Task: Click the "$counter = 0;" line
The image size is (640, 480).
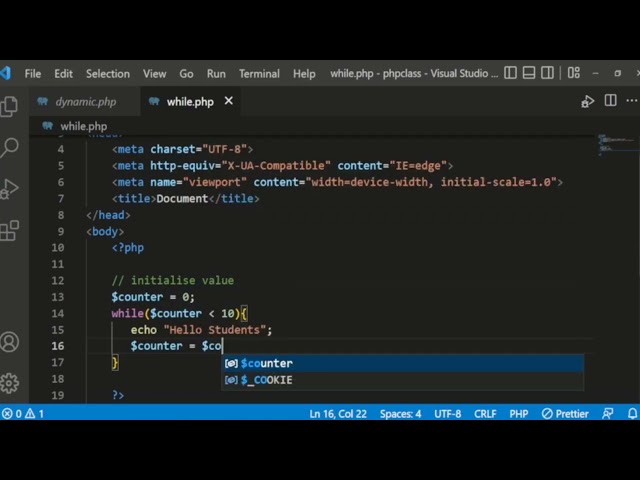Action: (153, 297)
